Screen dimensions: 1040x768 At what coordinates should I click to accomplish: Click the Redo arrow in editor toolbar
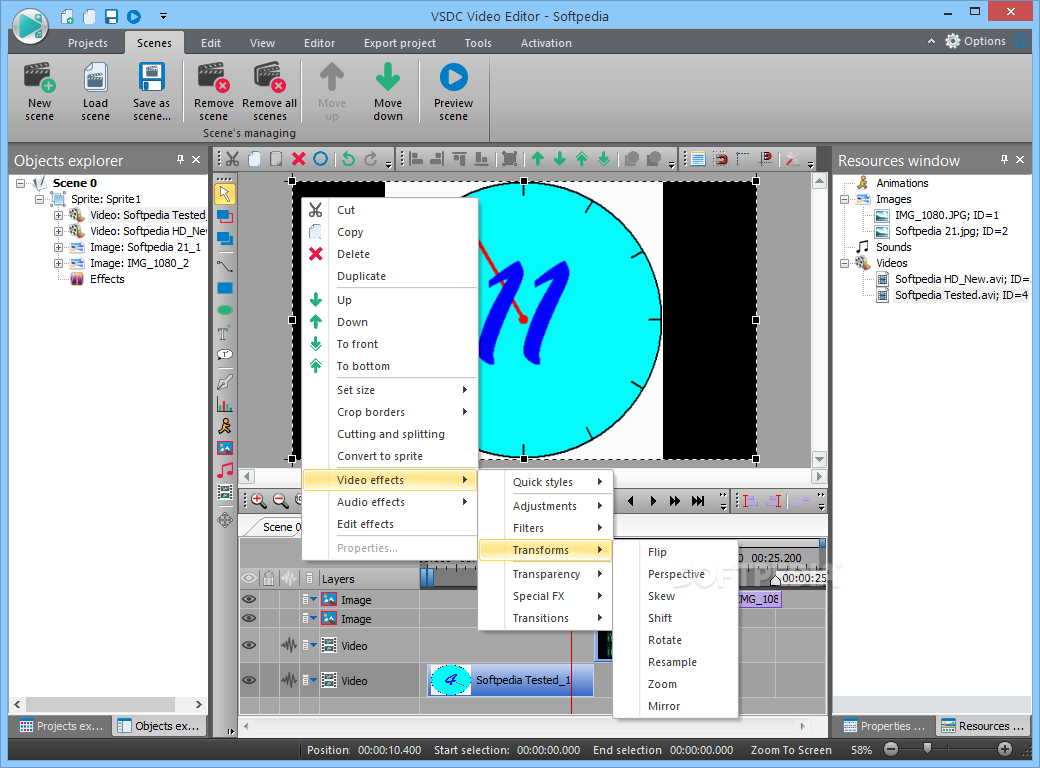371,159
